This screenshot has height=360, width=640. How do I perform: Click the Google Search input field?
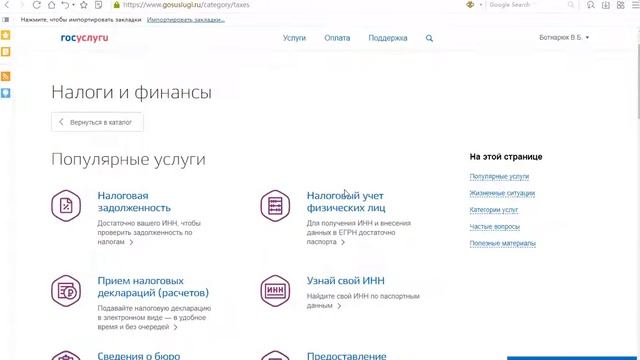pyautogui.click(x=527, y=5)
